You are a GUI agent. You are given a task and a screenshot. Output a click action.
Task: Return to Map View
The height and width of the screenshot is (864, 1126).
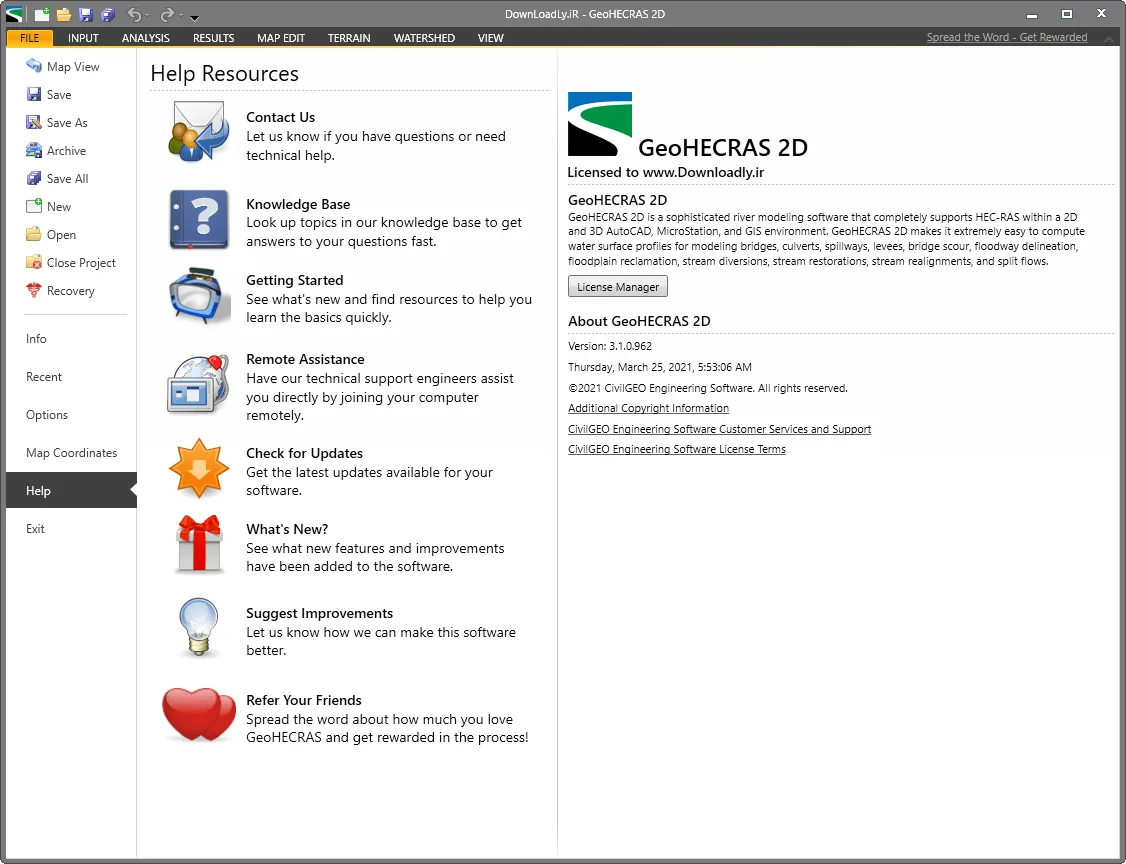63,67
